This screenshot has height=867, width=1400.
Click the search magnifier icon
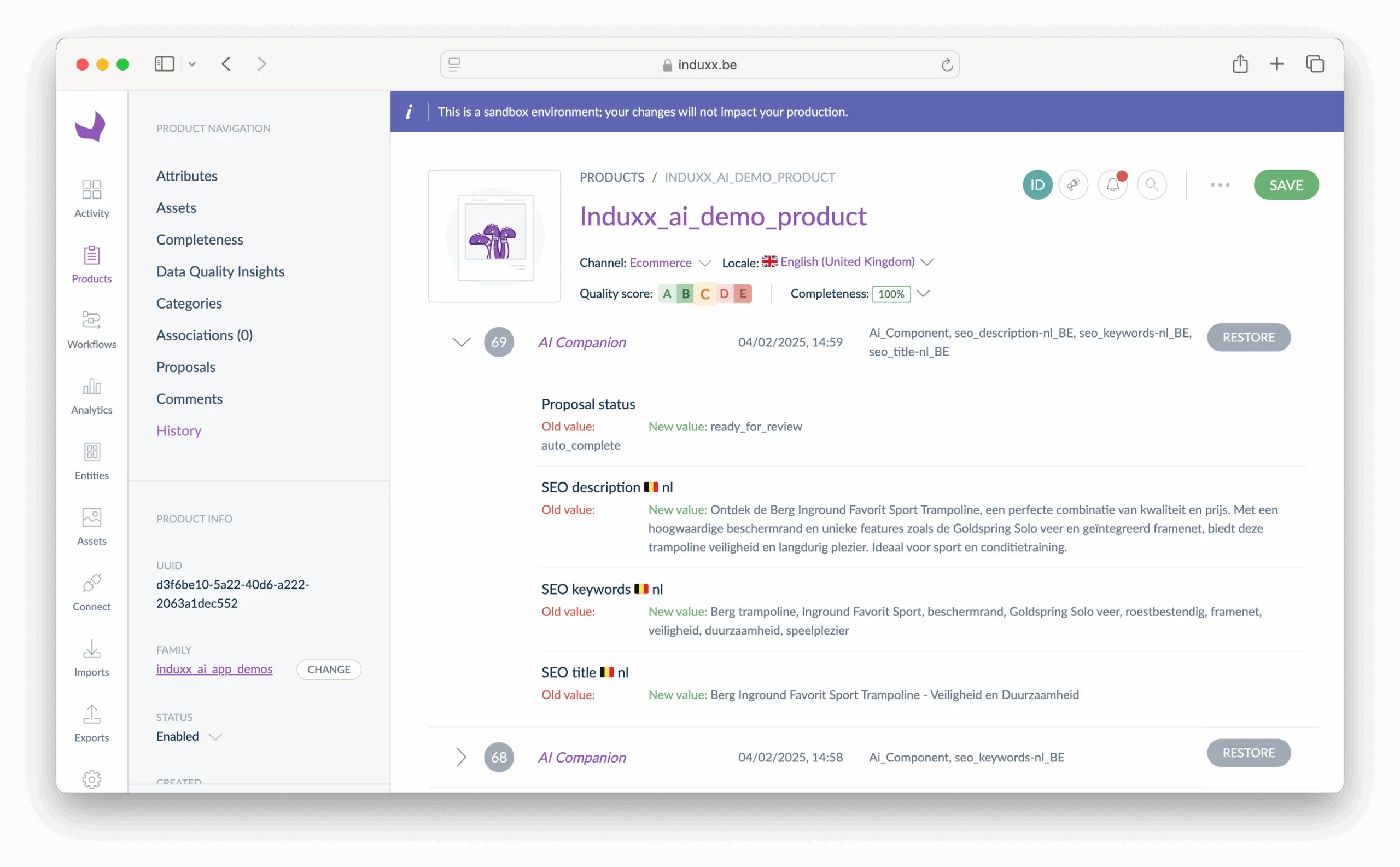[1151, 185]
